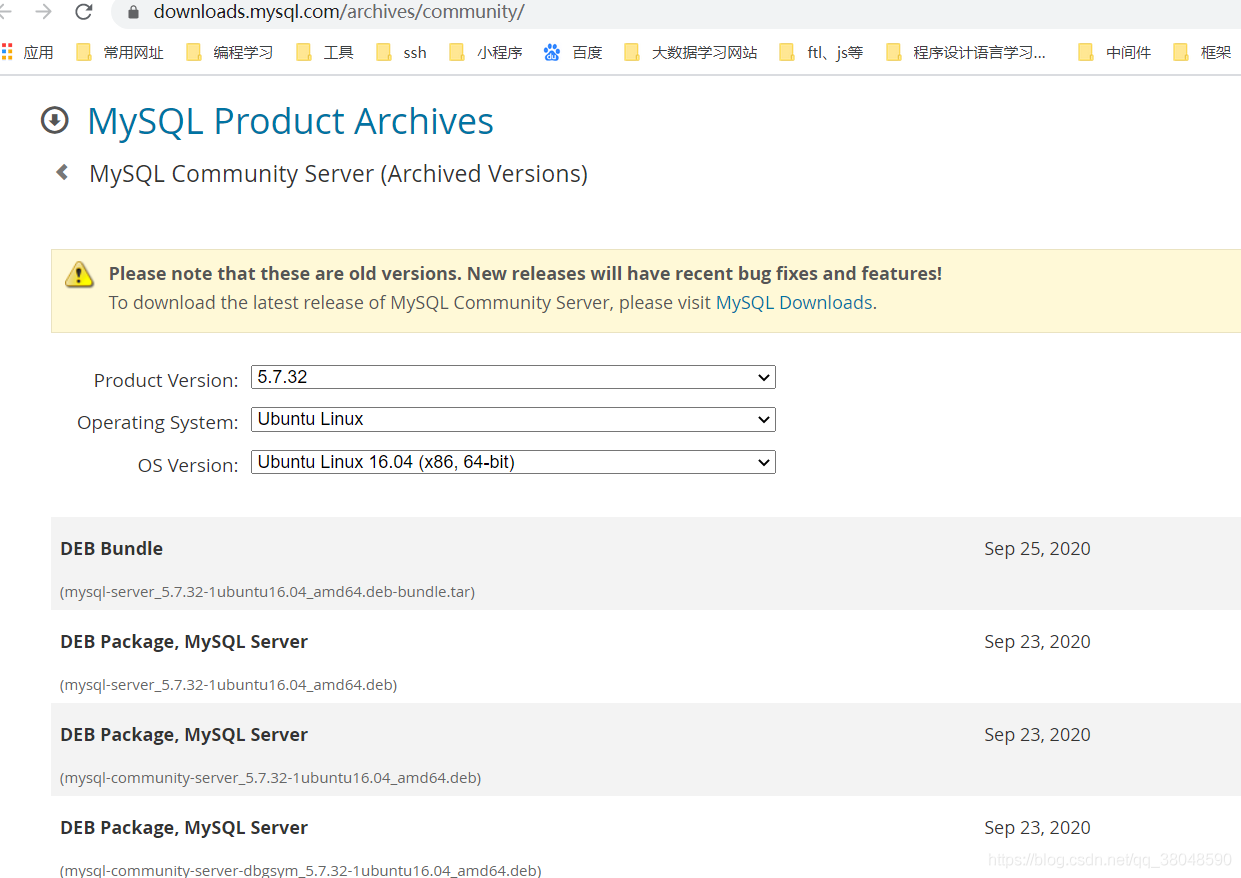Open the 工具 bookmark folder

coord(325,52)
